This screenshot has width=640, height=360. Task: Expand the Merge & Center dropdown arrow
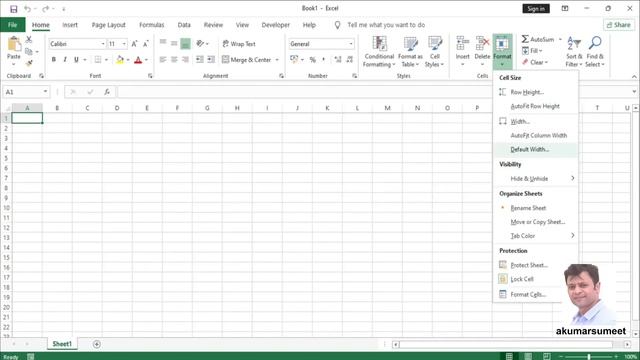[x=277, y=60]
